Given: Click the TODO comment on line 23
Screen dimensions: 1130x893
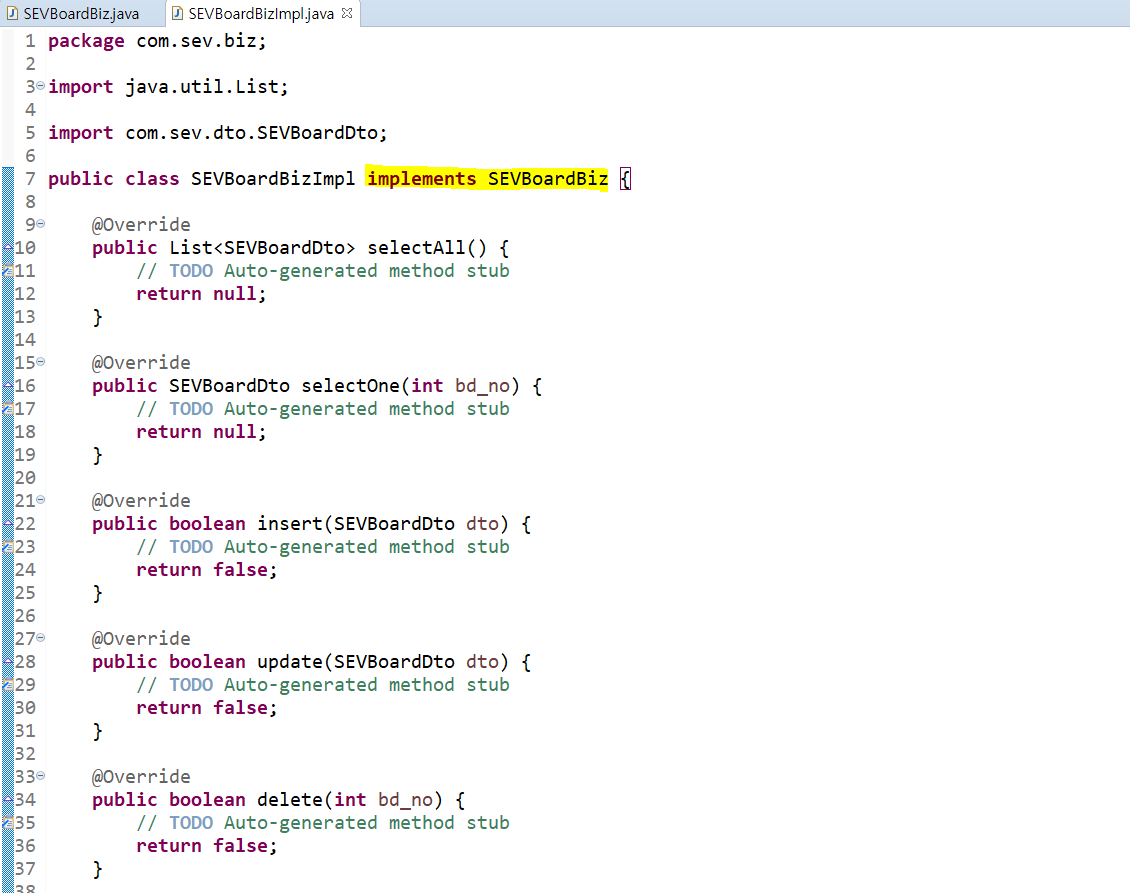Looking at the screenshot, I should (323, 547).
